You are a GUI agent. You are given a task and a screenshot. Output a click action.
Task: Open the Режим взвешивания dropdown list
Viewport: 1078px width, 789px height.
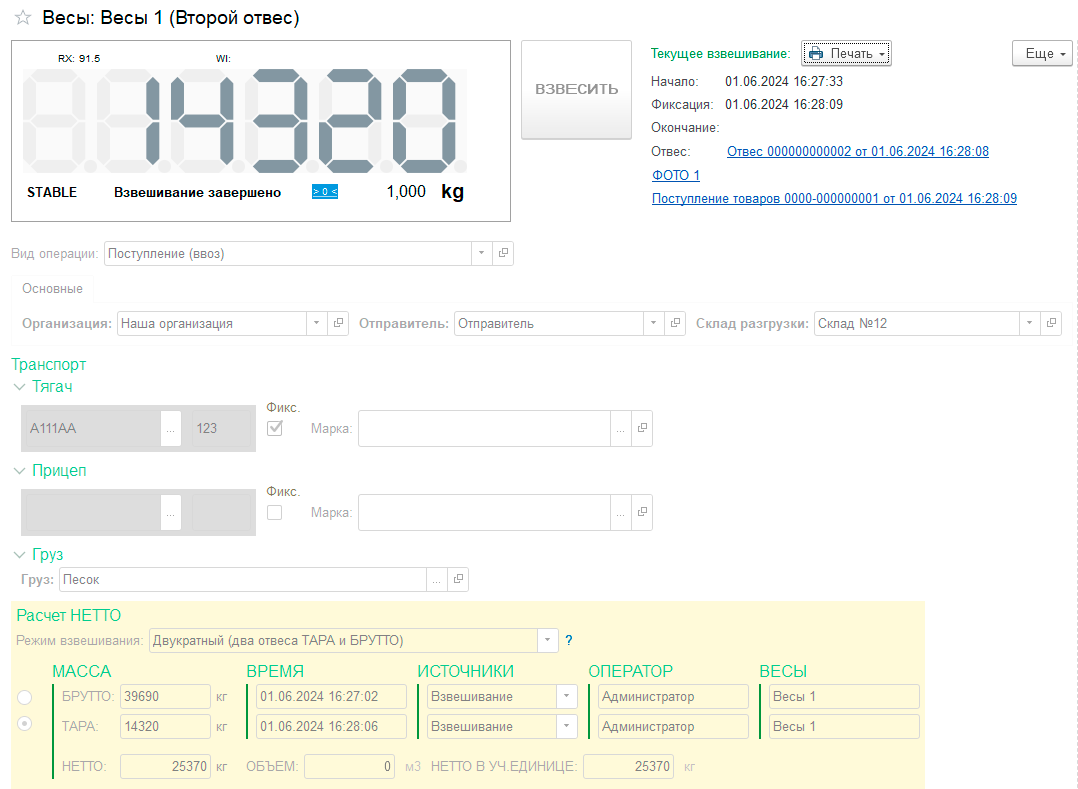coord(548,640)
